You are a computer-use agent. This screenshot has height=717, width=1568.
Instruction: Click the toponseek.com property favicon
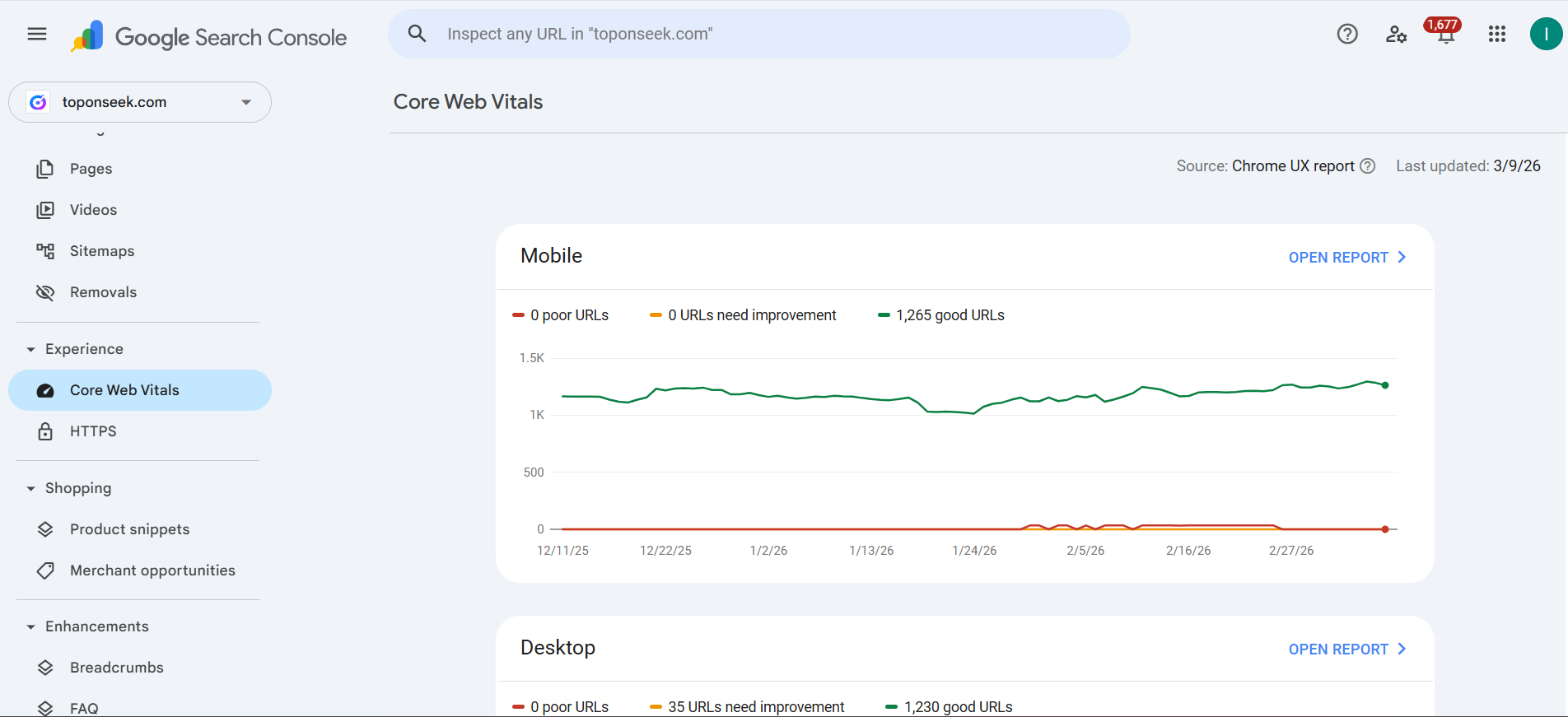(38, 102)
